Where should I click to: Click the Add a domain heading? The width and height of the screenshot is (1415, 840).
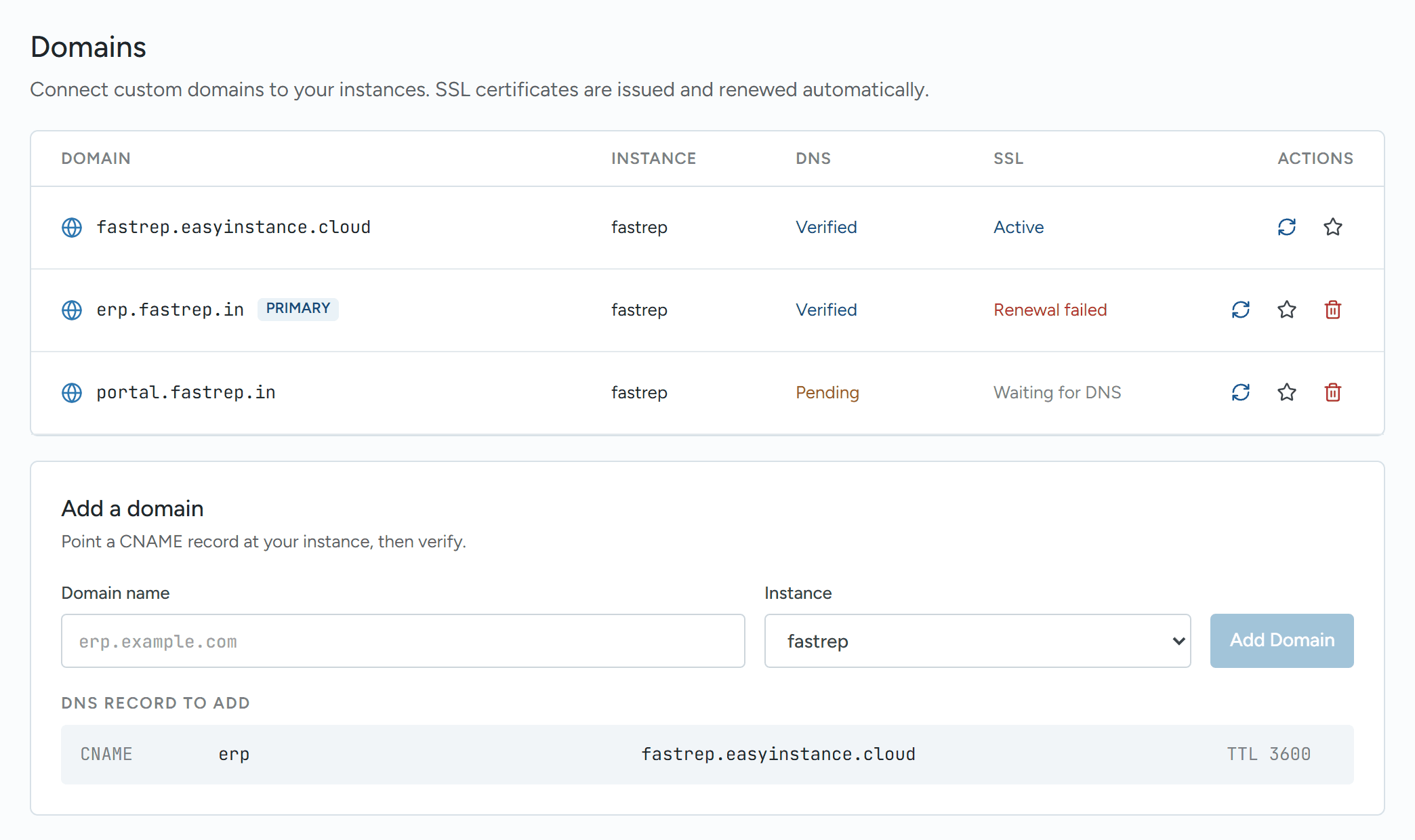pyautogui.click(x=132, y=508)
